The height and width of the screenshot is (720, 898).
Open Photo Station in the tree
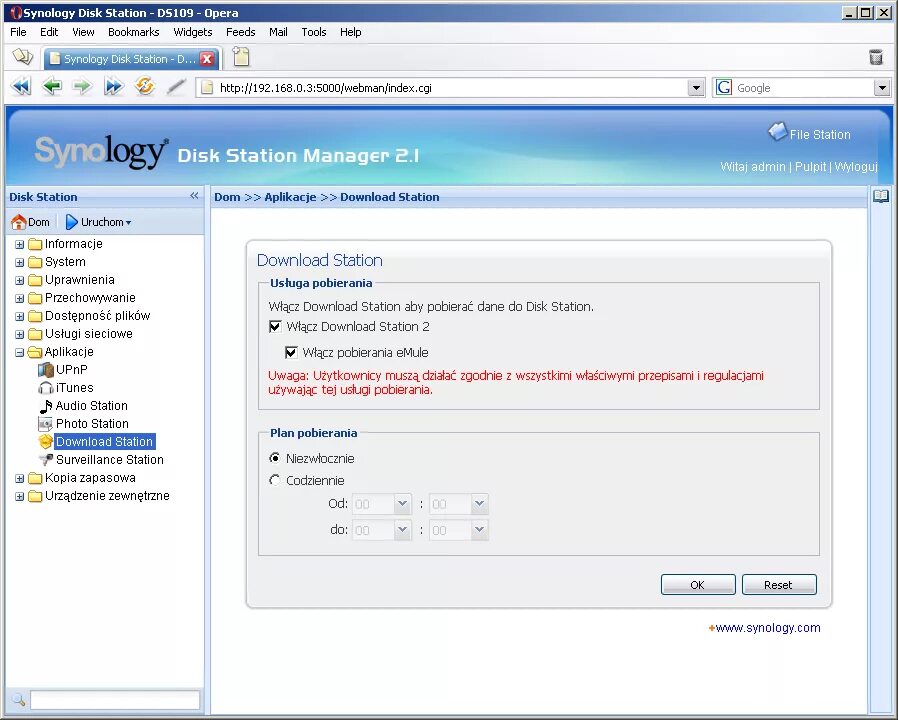click(x=84, y=424)
